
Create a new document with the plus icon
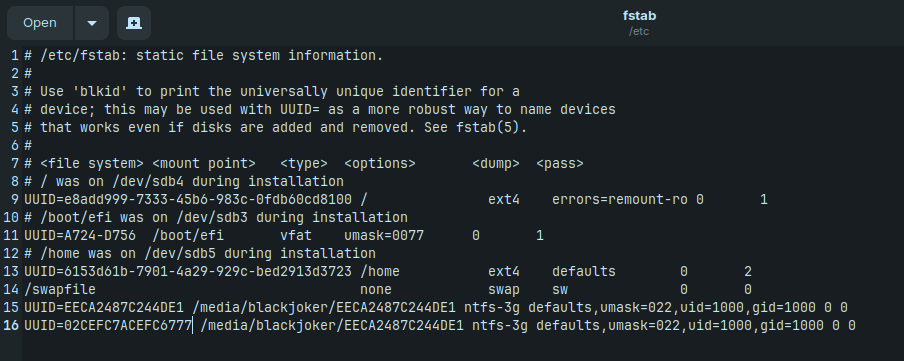point(134,23)
